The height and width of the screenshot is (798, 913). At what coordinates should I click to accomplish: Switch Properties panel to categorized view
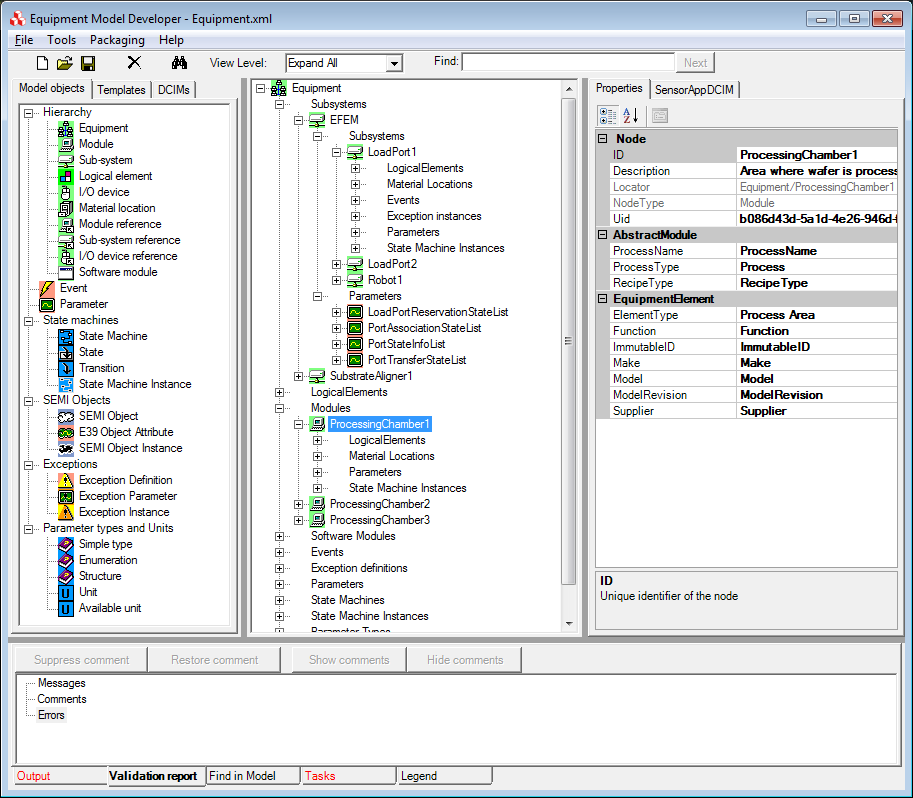pyautogui.click(x=606, y=115)
